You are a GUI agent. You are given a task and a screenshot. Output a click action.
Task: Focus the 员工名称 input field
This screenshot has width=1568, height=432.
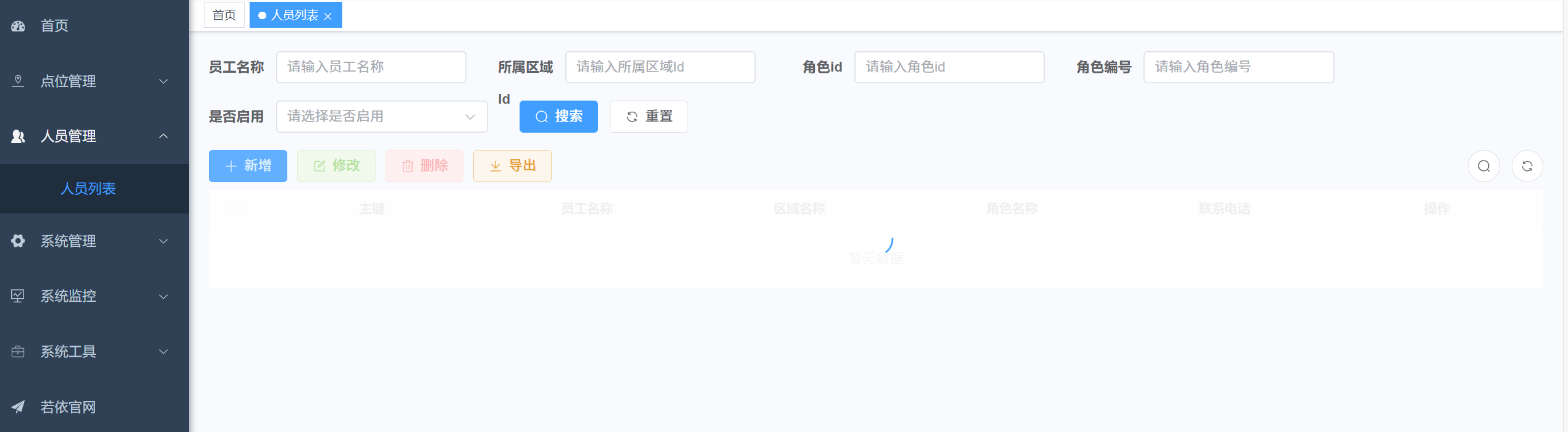[371, 67]
